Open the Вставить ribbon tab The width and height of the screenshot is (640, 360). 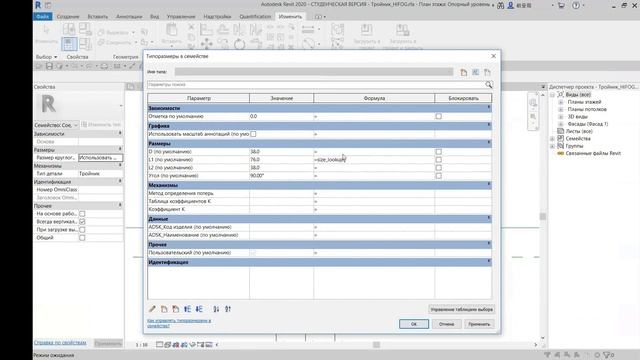click(x=98, y=17)
